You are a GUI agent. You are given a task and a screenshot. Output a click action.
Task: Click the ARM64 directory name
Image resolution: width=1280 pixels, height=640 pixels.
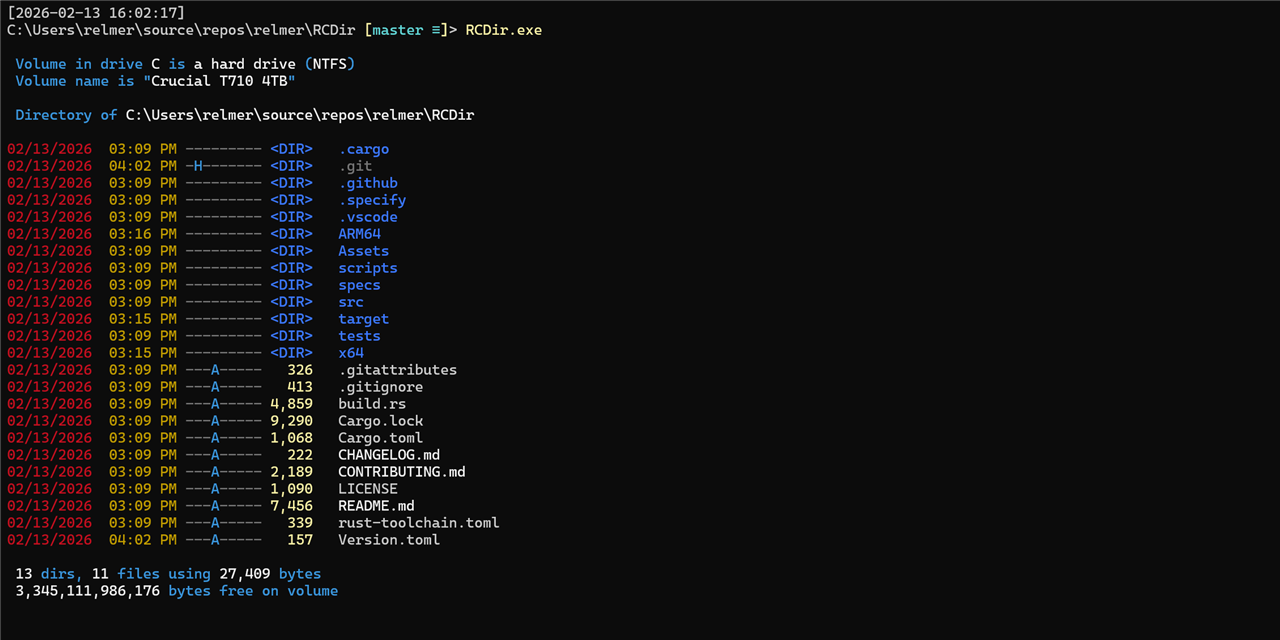tap(359, 234)
